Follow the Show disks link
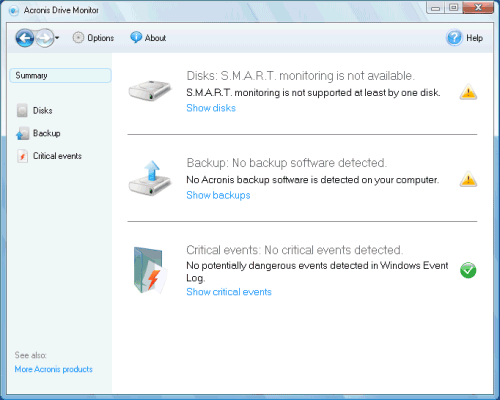Image resolution: width=500 pixels, height=400 pixels. 211,108
